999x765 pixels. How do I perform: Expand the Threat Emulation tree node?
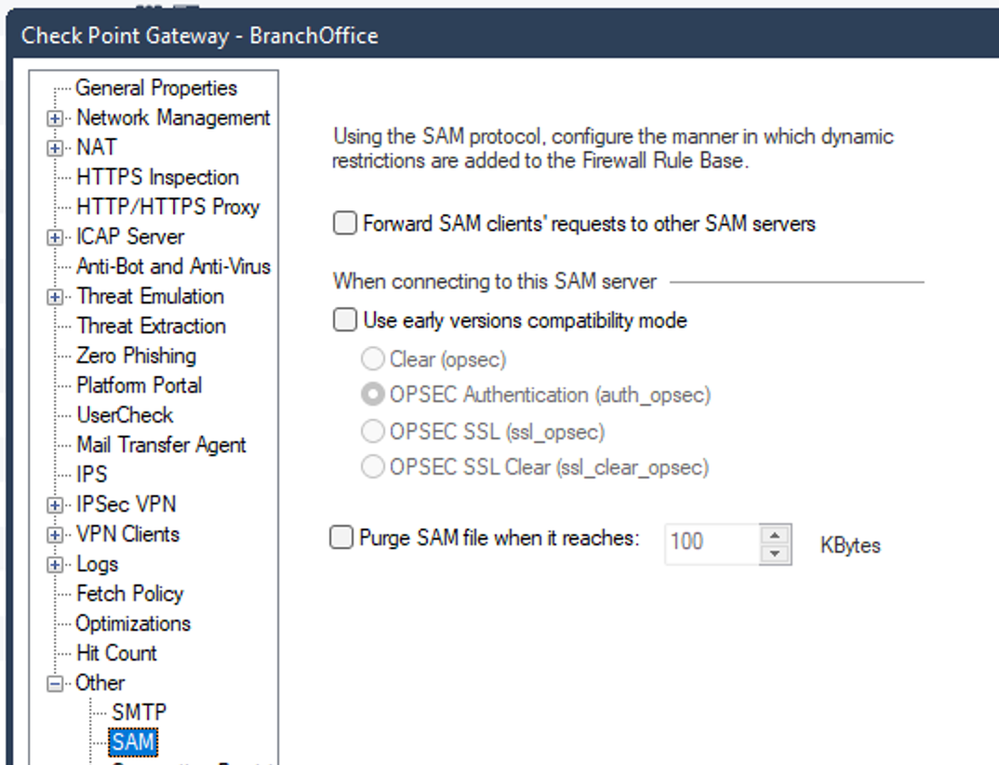click(55, 297)
